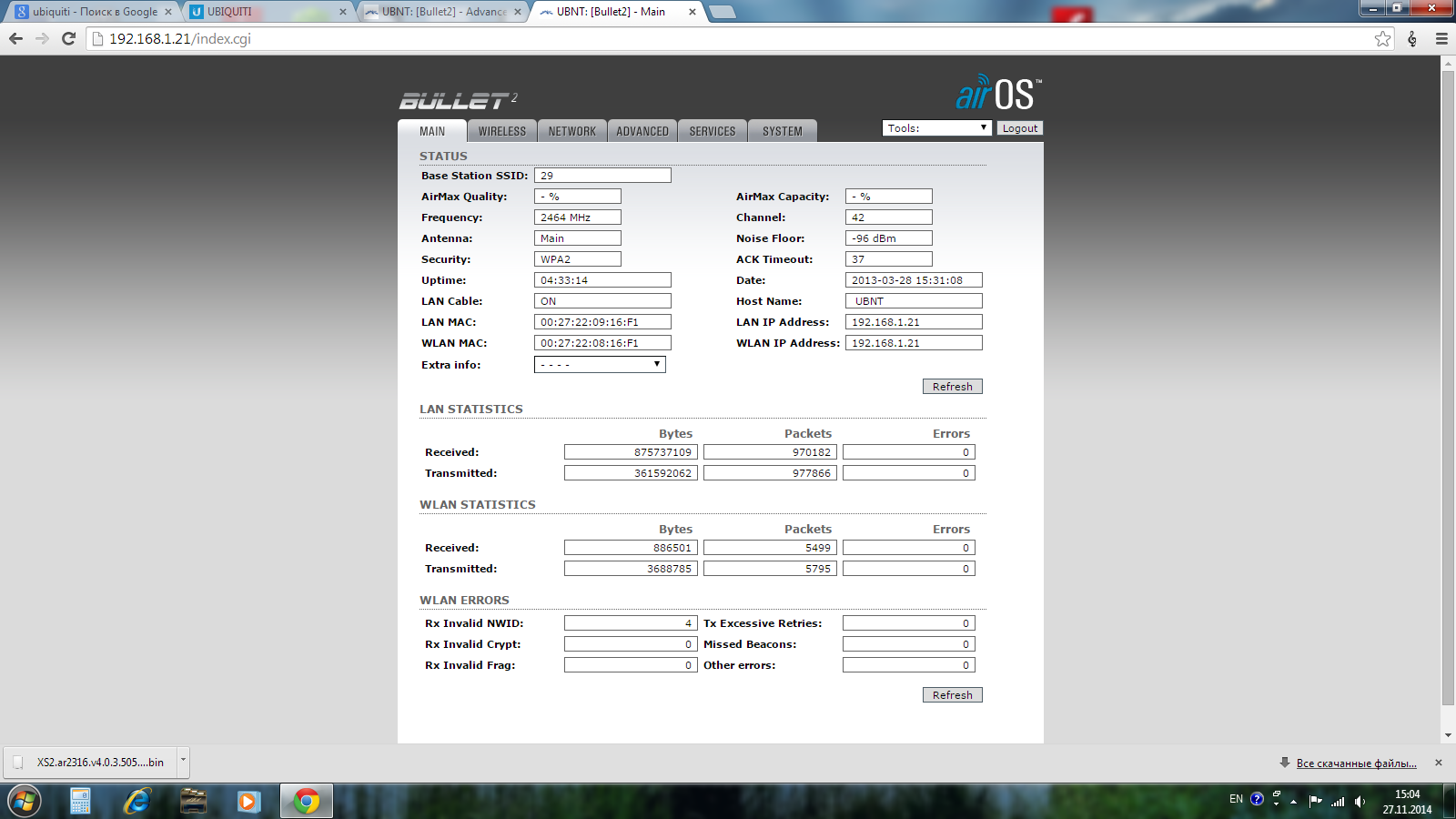Click the Host Name value 'UBNT'
1456x819 pixels.
coord(914,301)
